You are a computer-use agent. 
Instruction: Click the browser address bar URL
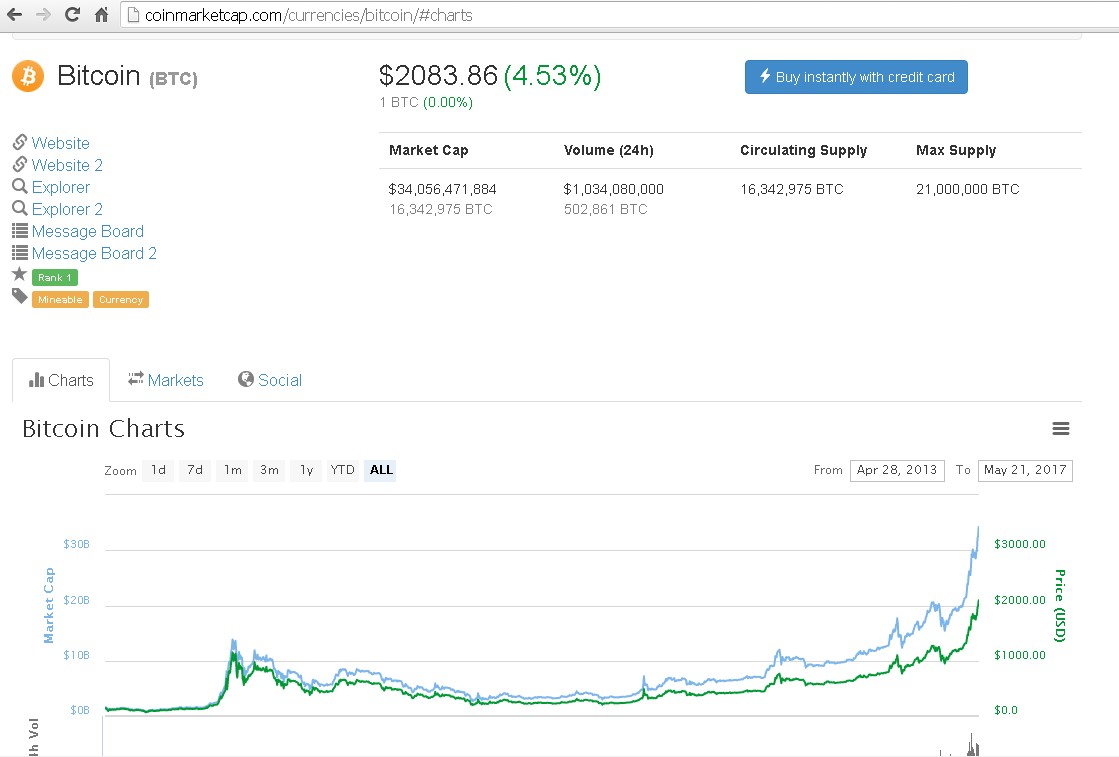pos(308,15)
